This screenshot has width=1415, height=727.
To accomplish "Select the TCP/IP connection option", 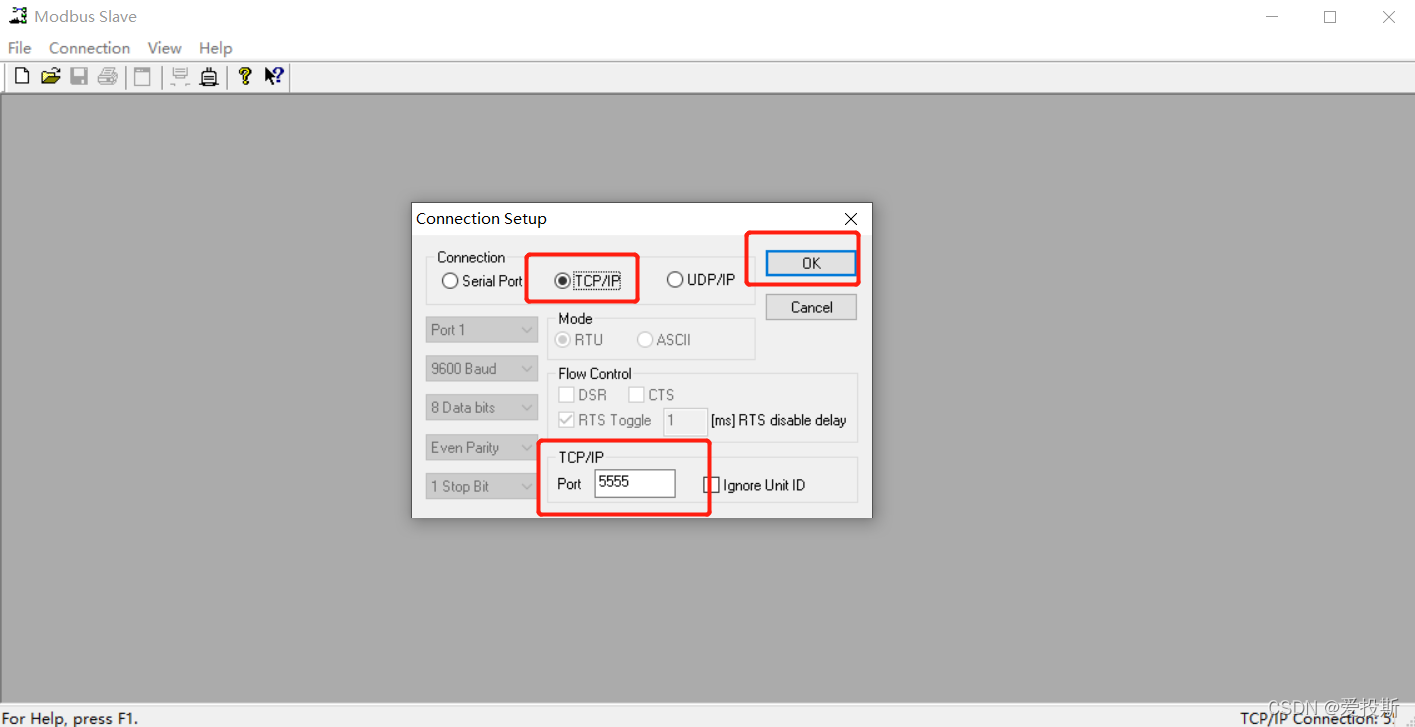I will (x=588, y=281).
